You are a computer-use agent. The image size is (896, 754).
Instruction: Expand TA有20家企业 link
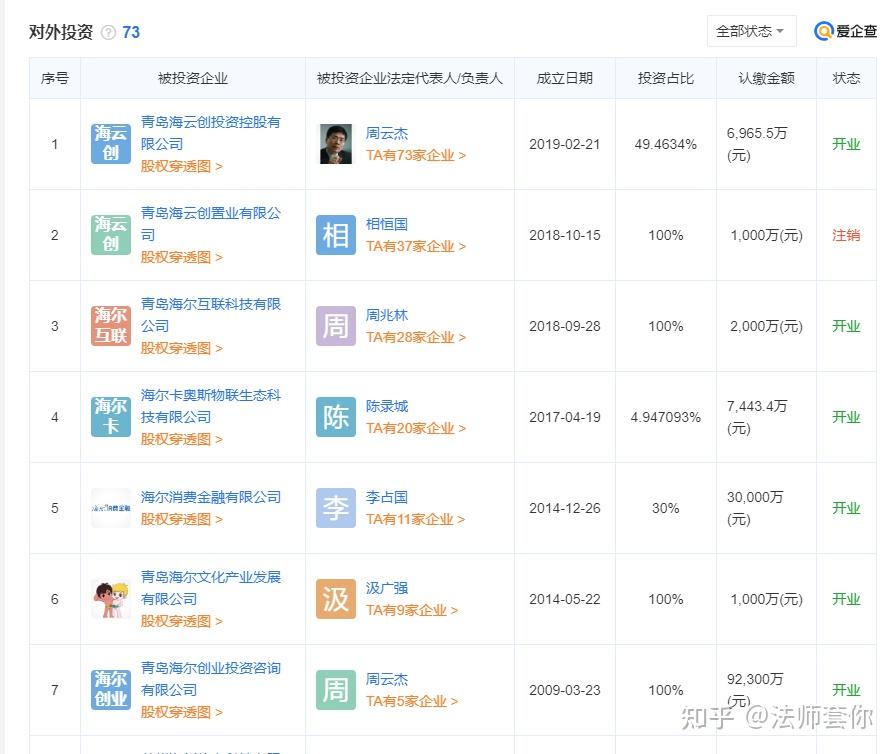click(416, 428)
